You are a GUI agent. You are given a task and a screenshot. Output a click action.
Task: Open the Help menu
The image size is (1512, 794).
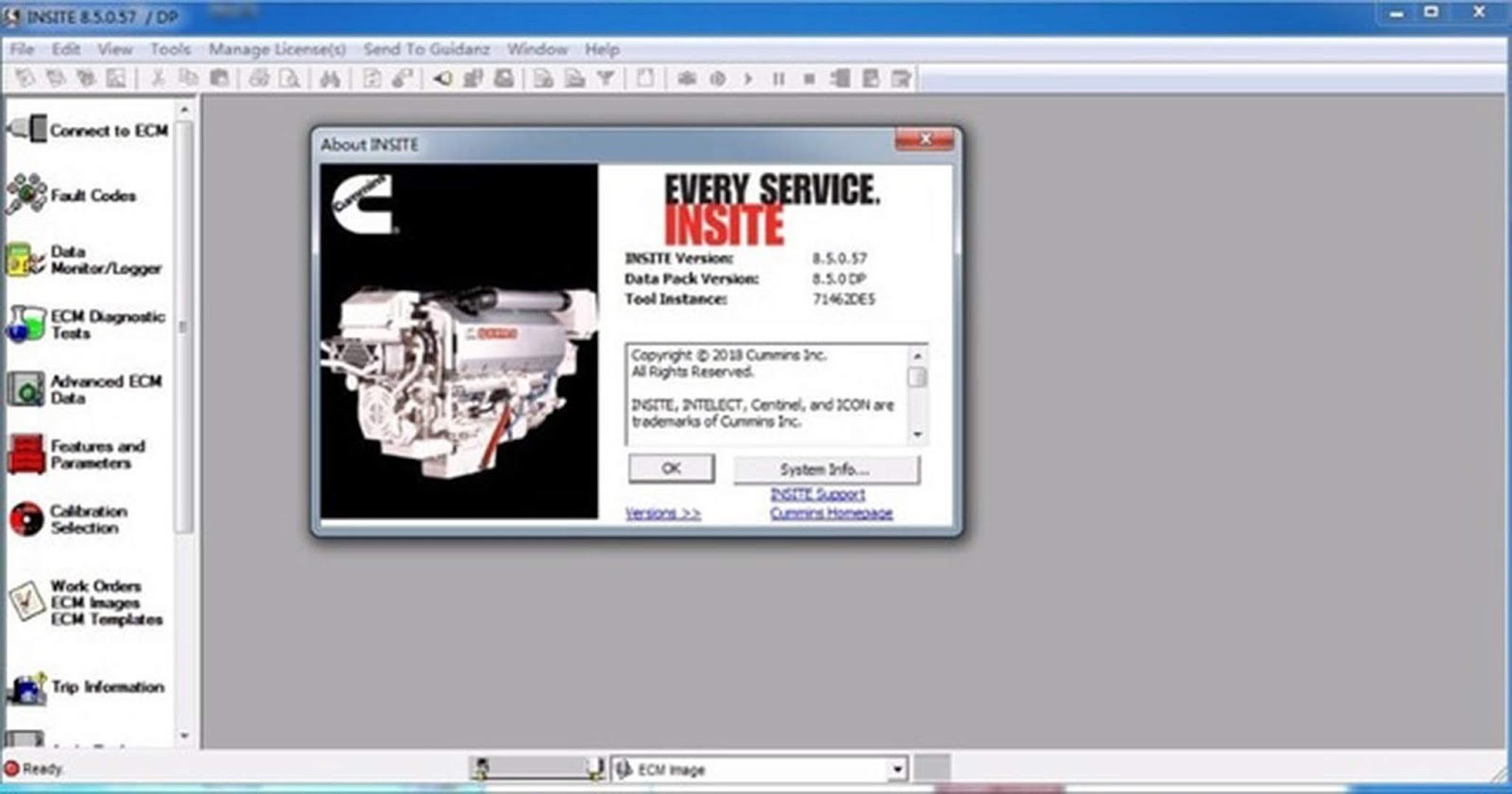(602, 49)
